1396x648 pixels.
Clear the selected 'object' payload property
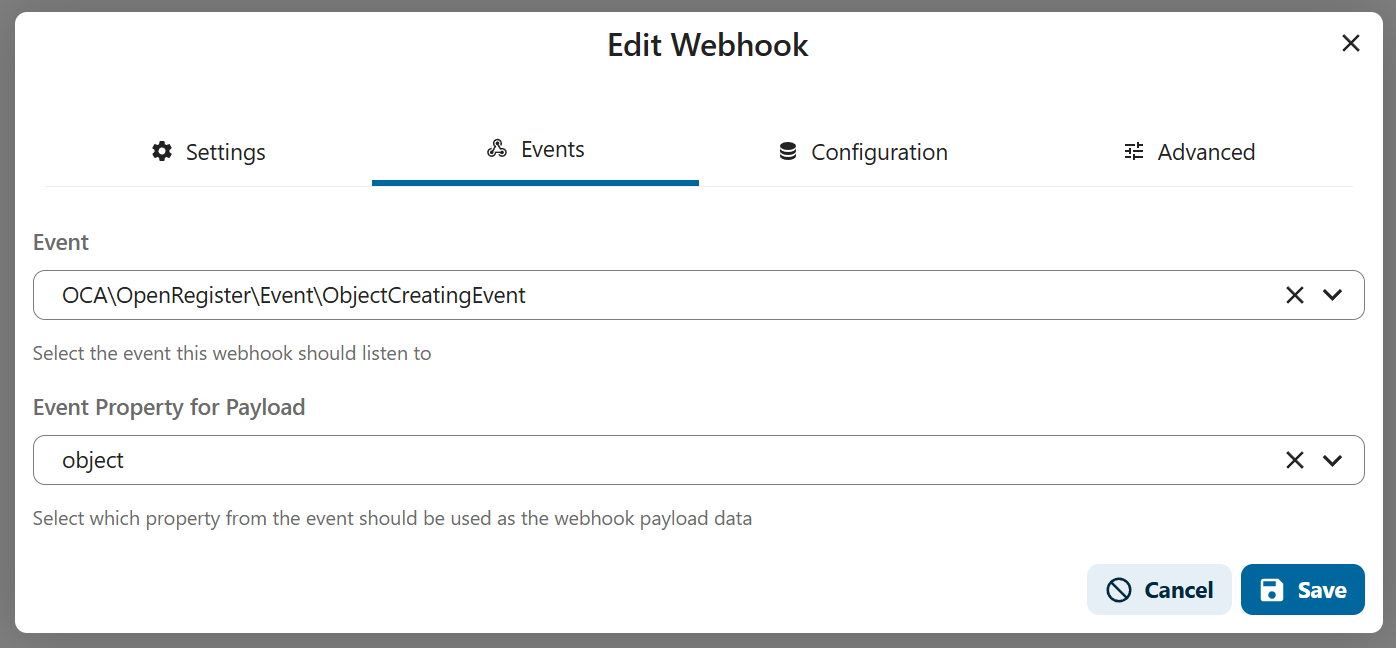pyautogui.click(x=1295, y=460)
